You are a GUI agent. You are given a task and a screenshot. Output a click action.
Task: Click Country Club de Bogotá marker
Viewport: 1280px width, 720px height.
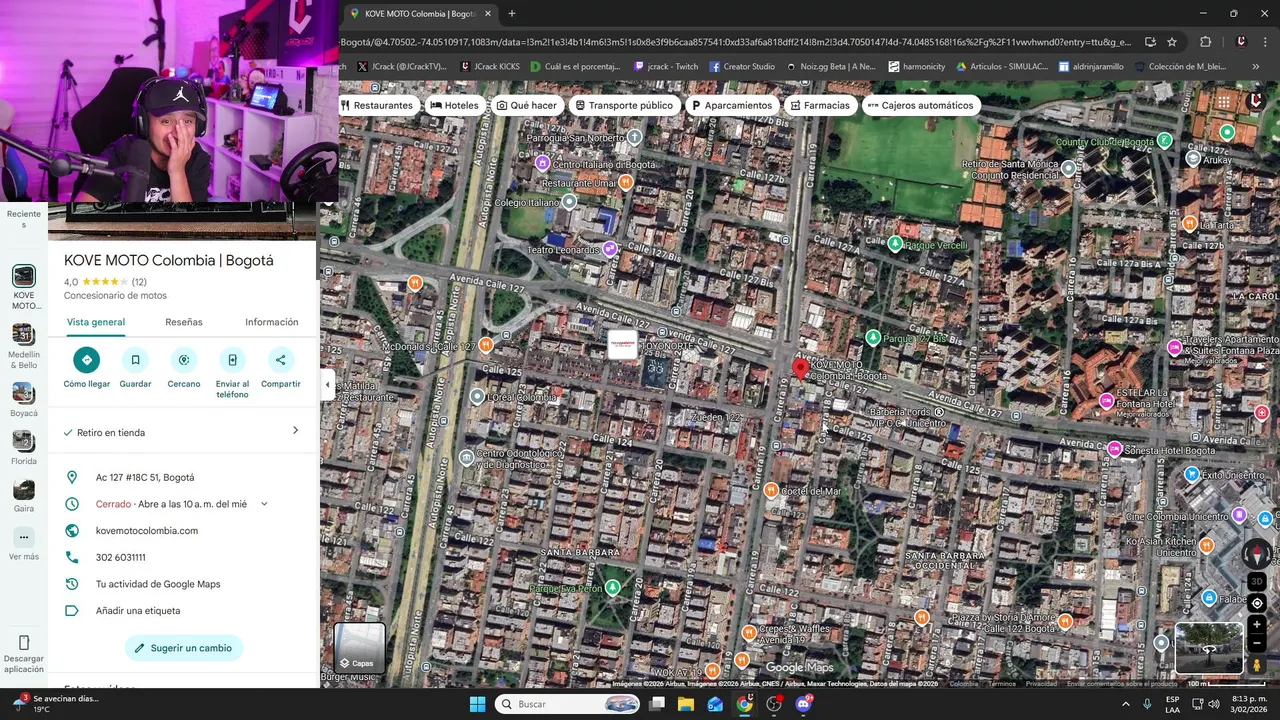1165,140
